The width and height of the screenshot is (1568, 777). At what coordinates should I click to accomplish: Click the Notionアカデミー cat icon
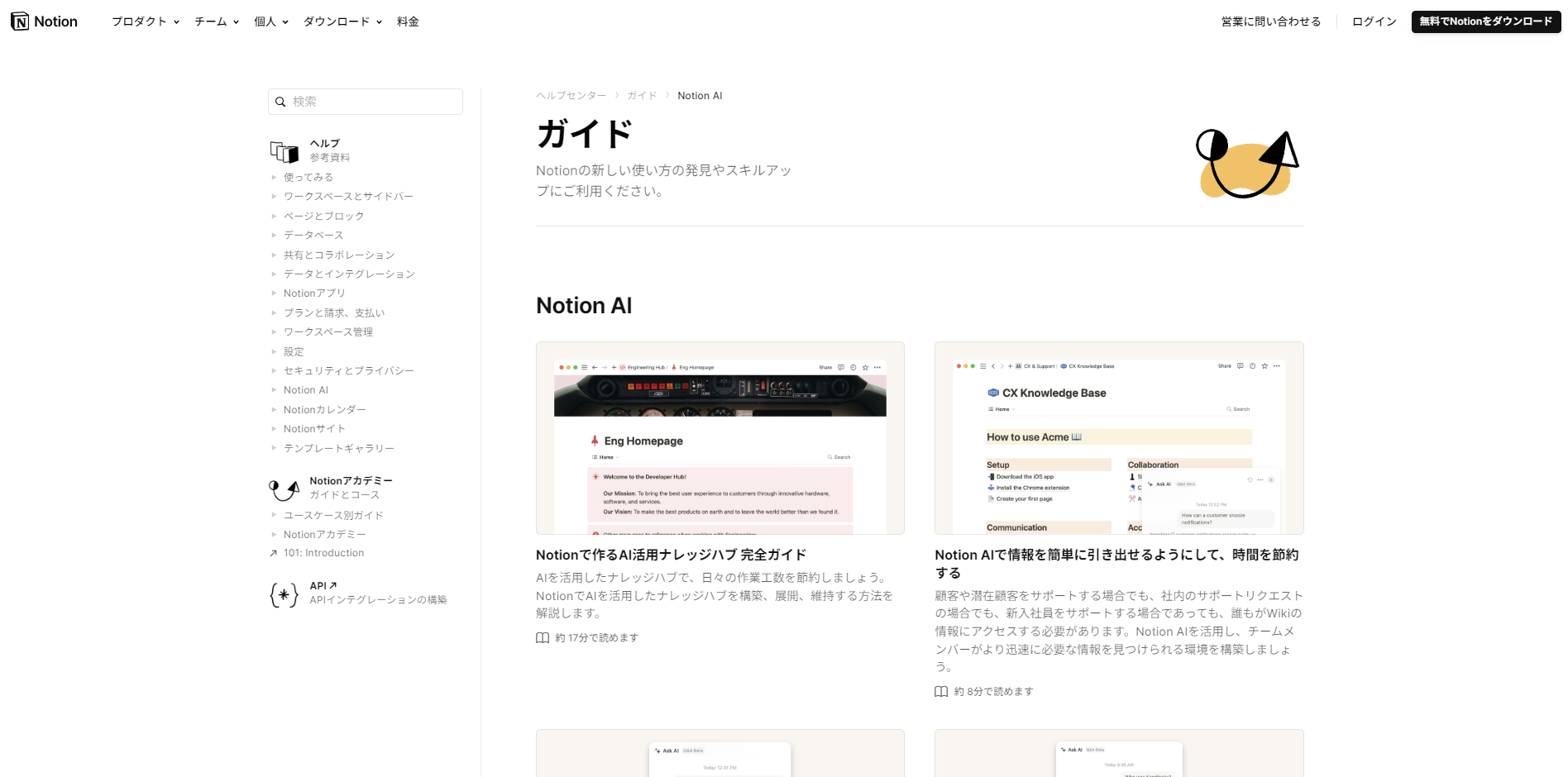(284, 489)
